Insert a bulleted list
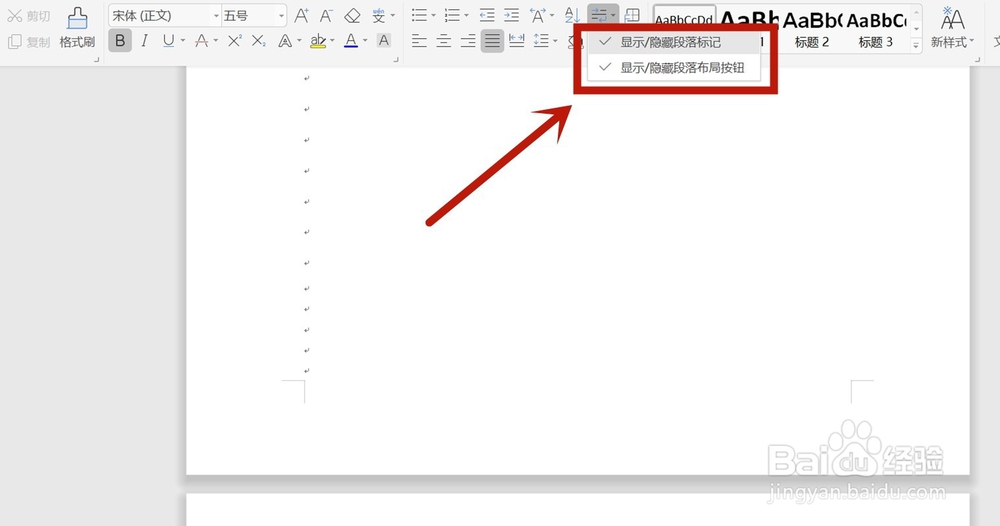Screen dimensions: 1000x526 click(x=419, y=15)
